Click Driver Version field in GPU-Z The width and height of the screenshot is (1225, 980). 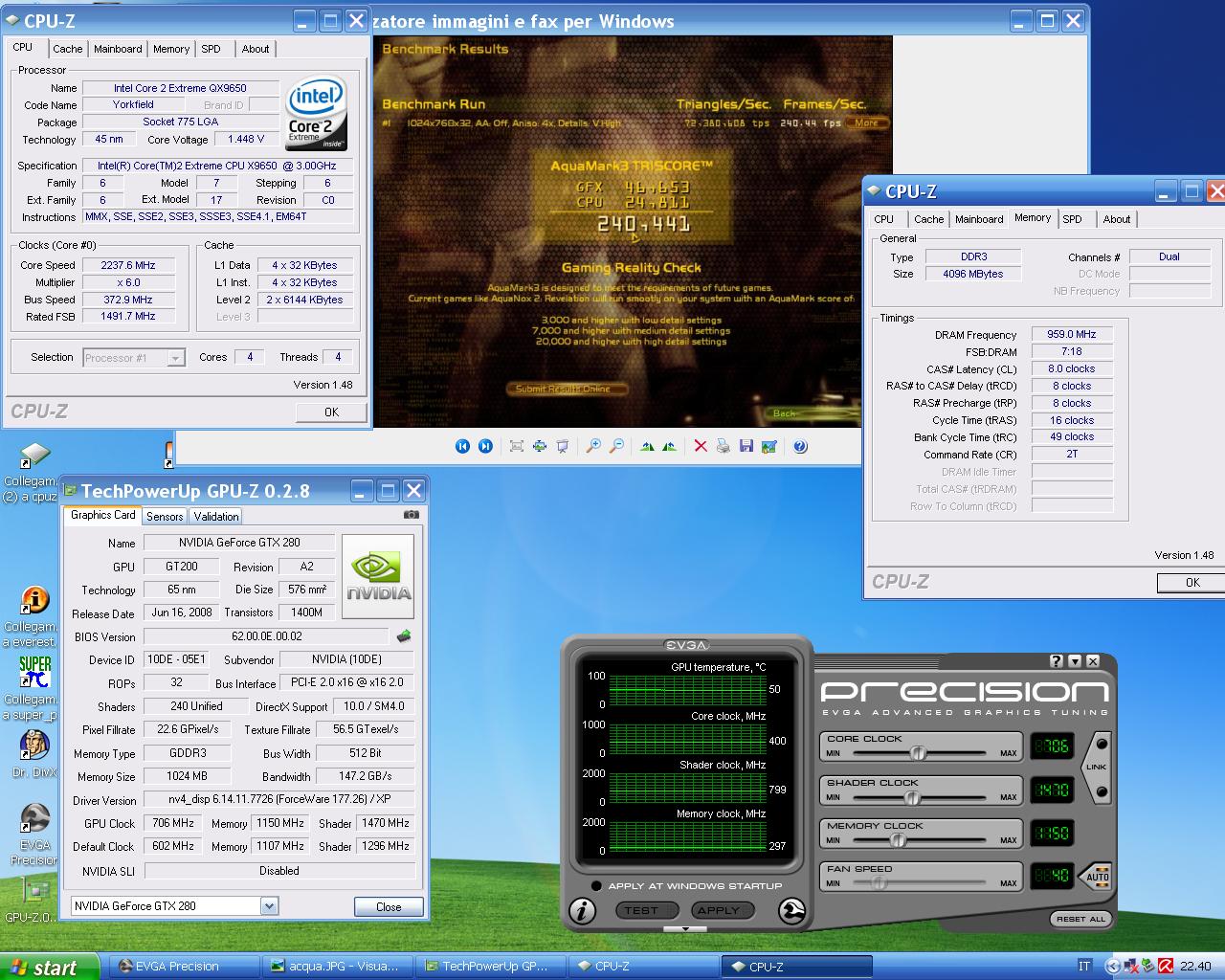[x=279, y=799]
